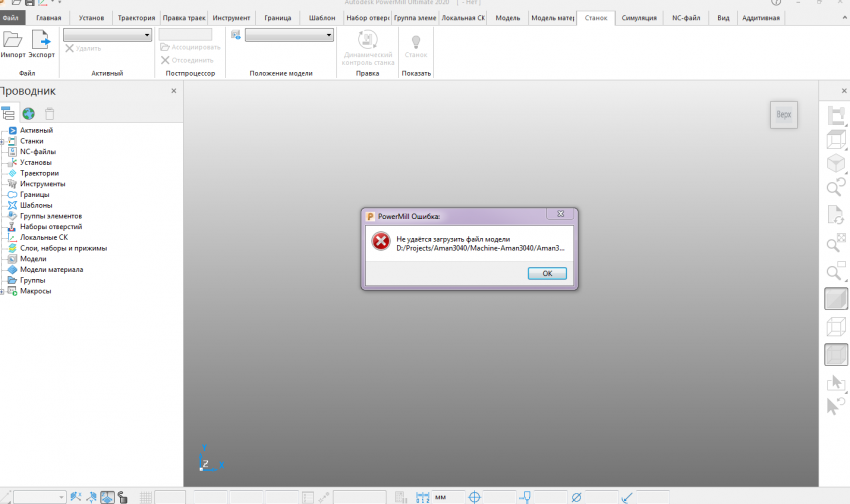Expand the Станки tree node

pos(3,141)
